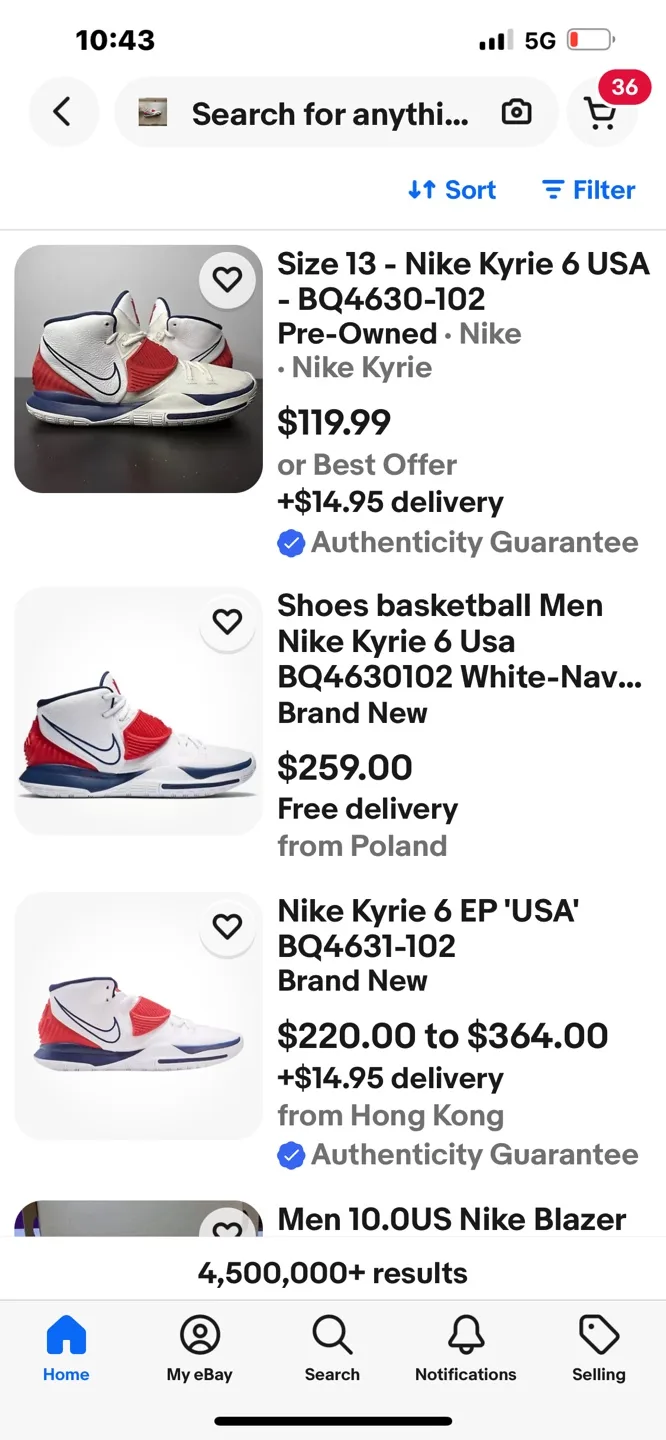The height and width of the screenshot is (1440, 666).
Task: Open the Filter options
Action: pos(588,189)
